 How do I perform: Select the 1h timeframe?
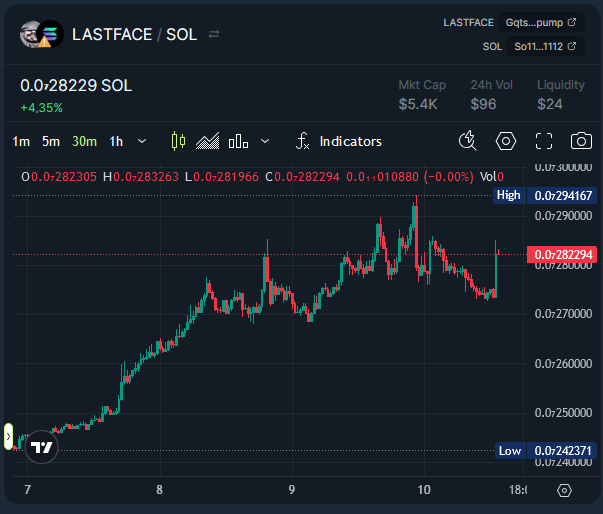point(116,141)
